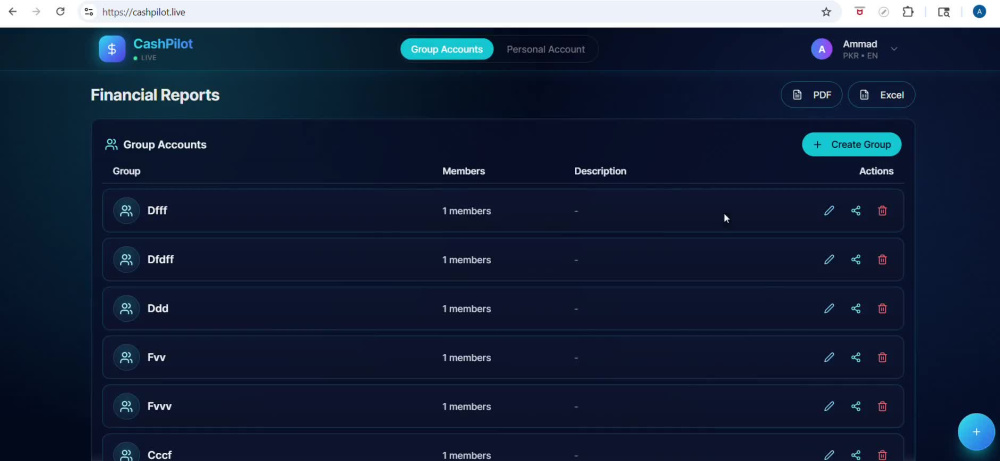Share the Ddd group
Screen dimensions: 1000x461
856,309
